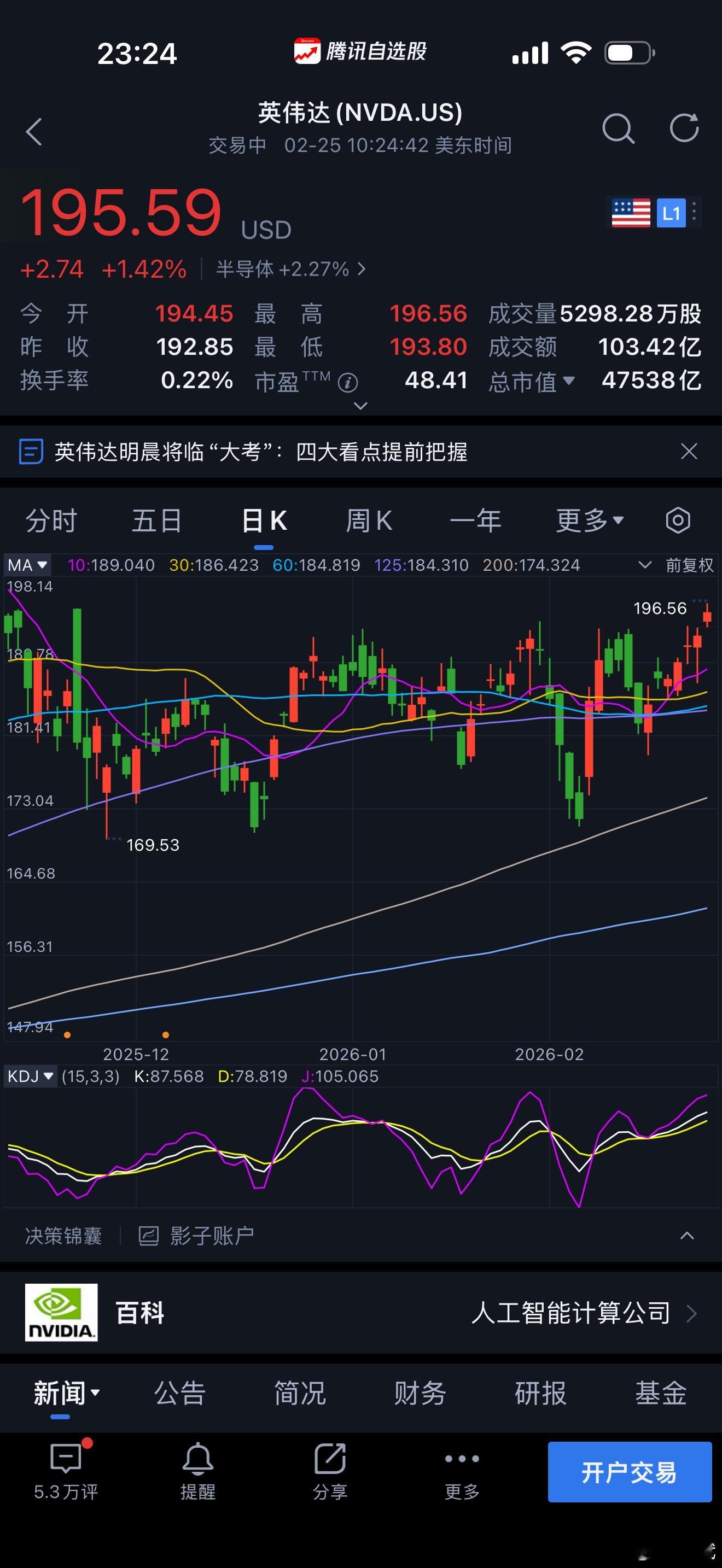The width and height of the screenshot is (722, 1568).
Task: Open the news document icon in banner
Action: click(x=31, y=452)
